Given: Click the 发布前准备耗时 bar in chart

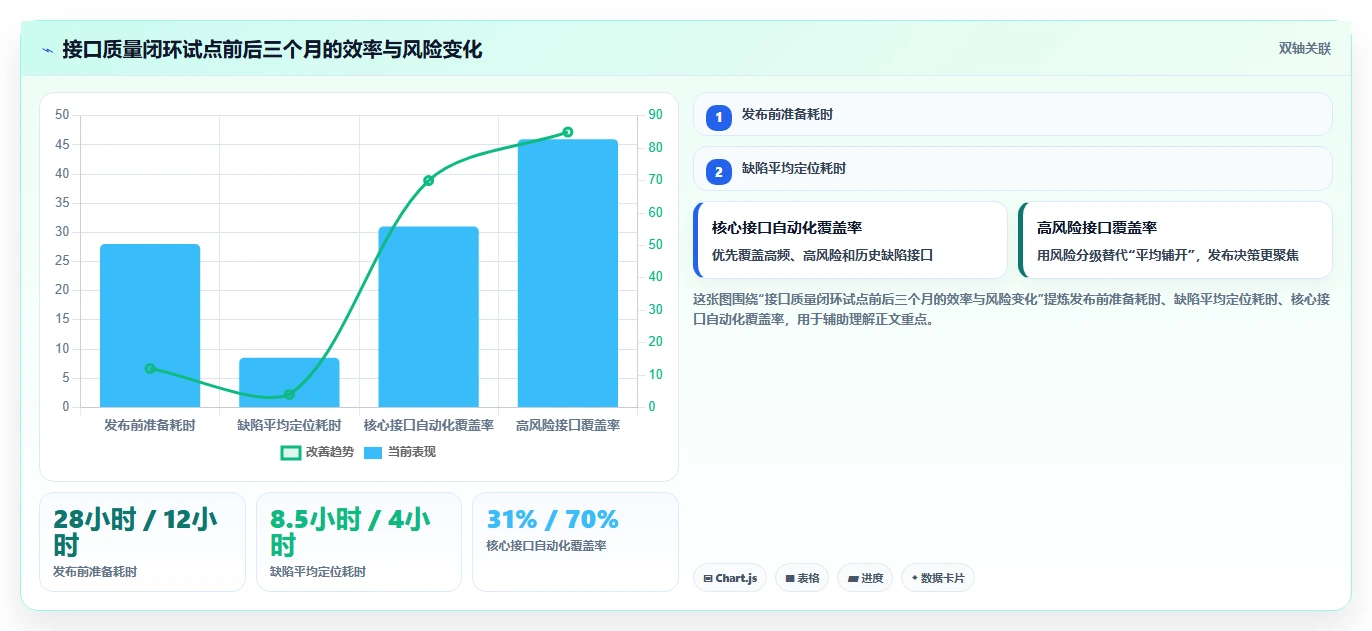Looking at the screenshot, I should (x=150, y=325).
